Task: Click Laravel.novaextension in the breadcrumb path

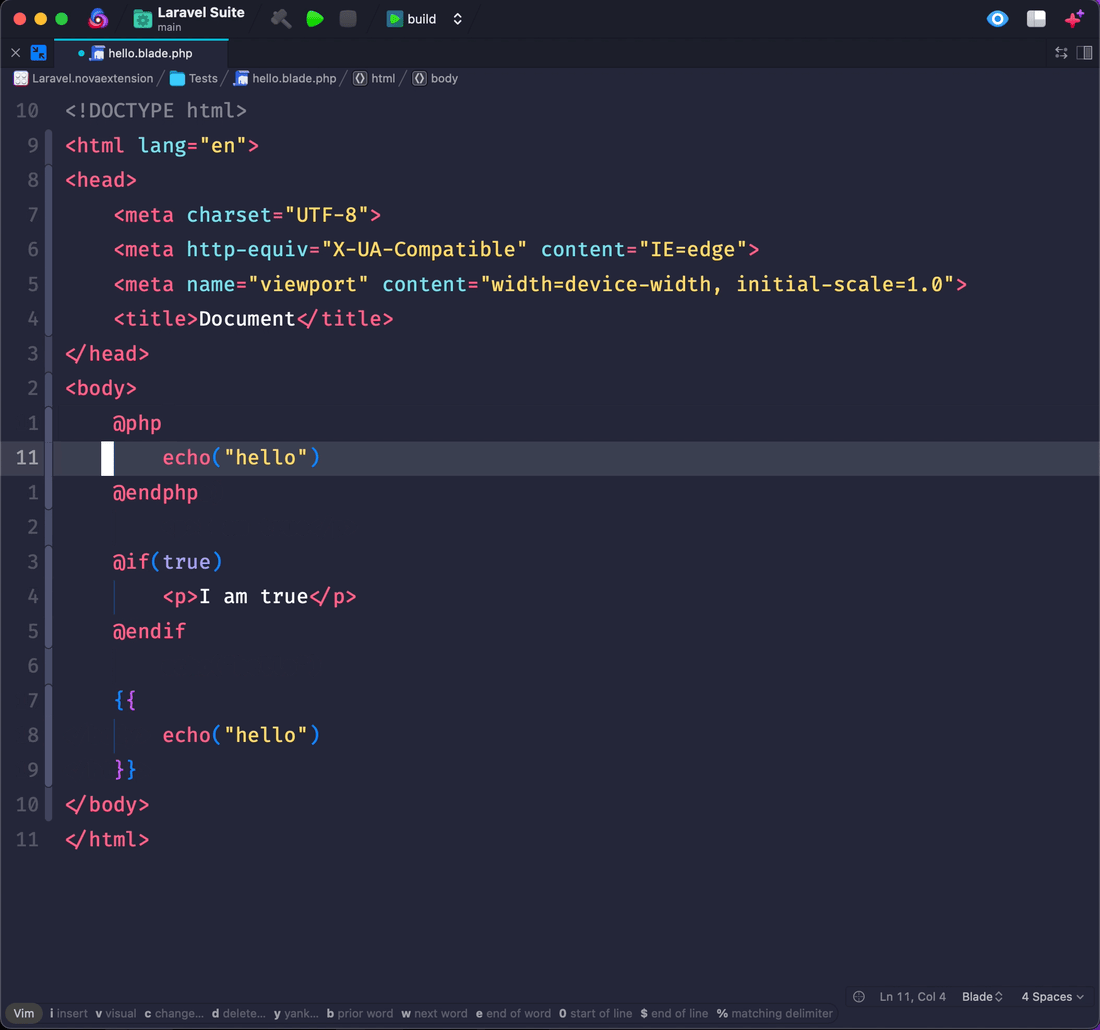Action: coord(85,78)
